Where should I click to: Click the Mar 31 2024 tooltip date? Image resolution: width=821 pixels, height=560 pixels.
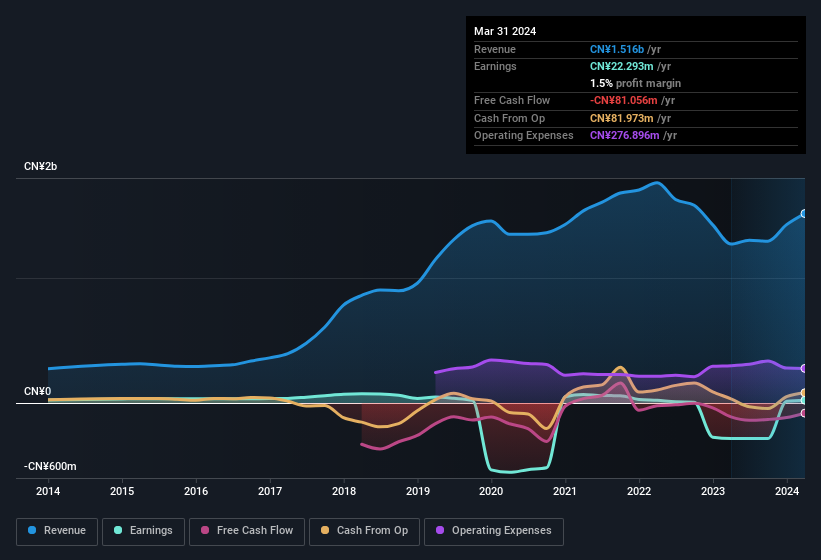click(x=505, y=31)
